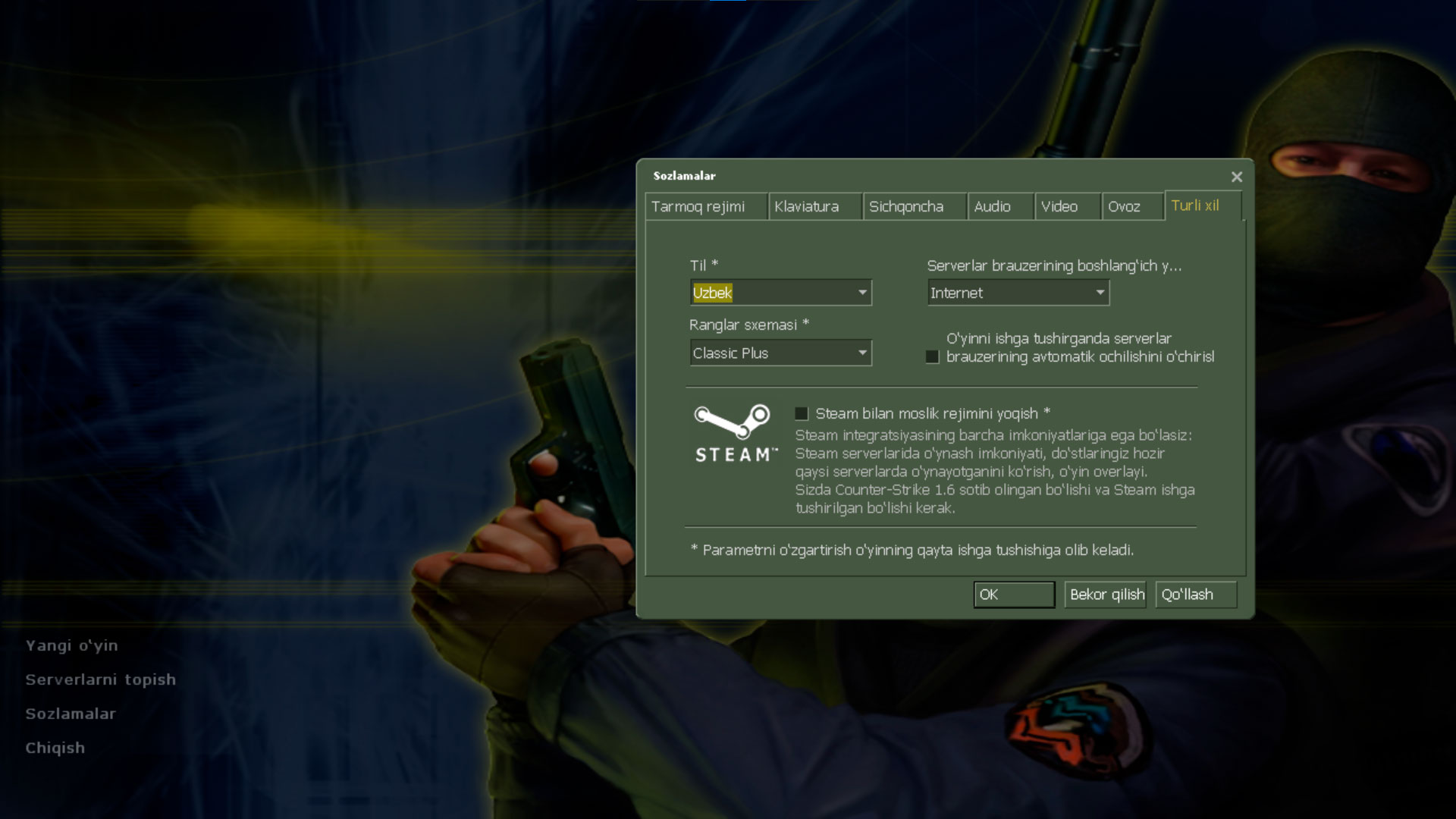Click Chiqish to exit the game
1456x819 pixels.
pos(55,748)
